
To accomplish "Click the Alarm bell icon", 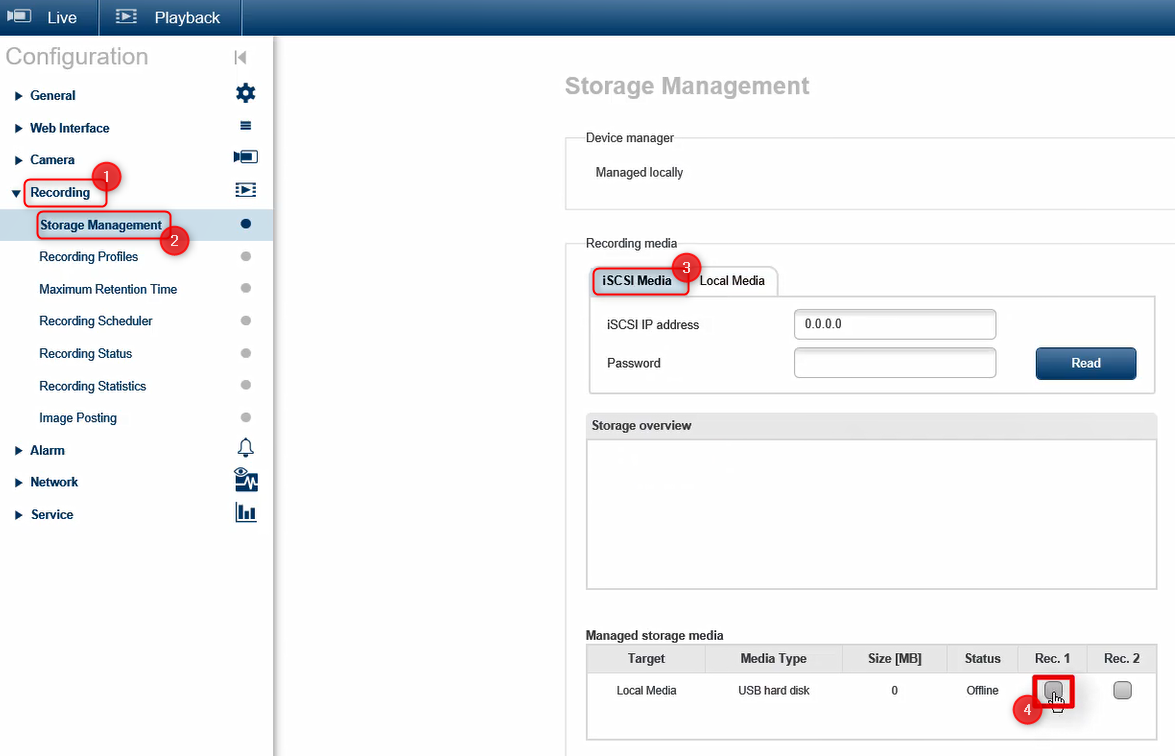I will [x=245, y=448].
